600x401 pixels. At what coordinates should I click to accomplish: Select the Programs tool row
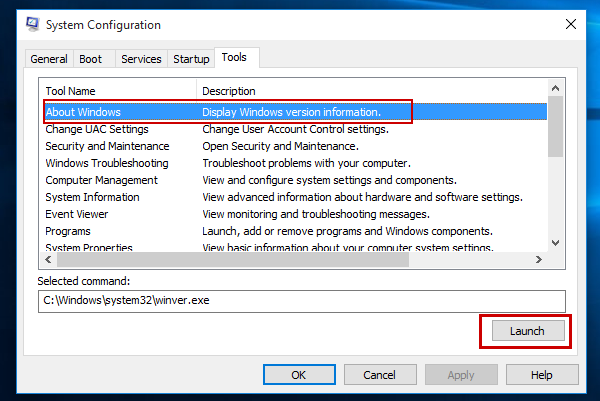click(295, 231)
